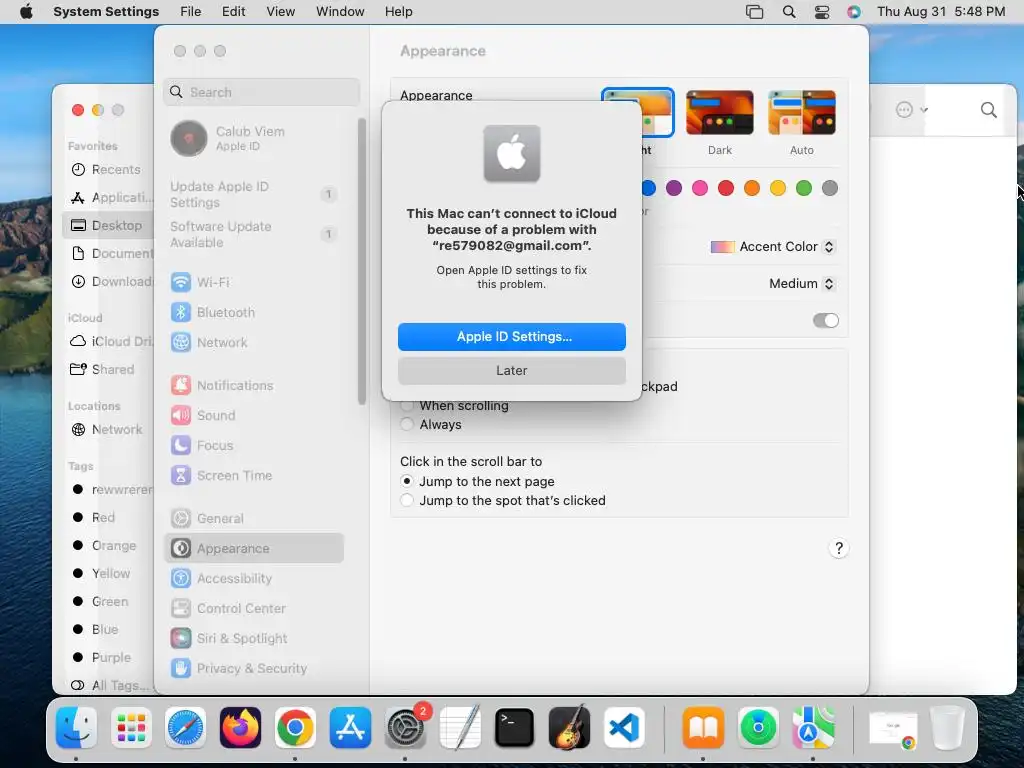The width and height of the screenshot is (1024, 768).
Task: Select Appearance in the settings sidebar
Action: pyautogui.click(x=254, y=549)
